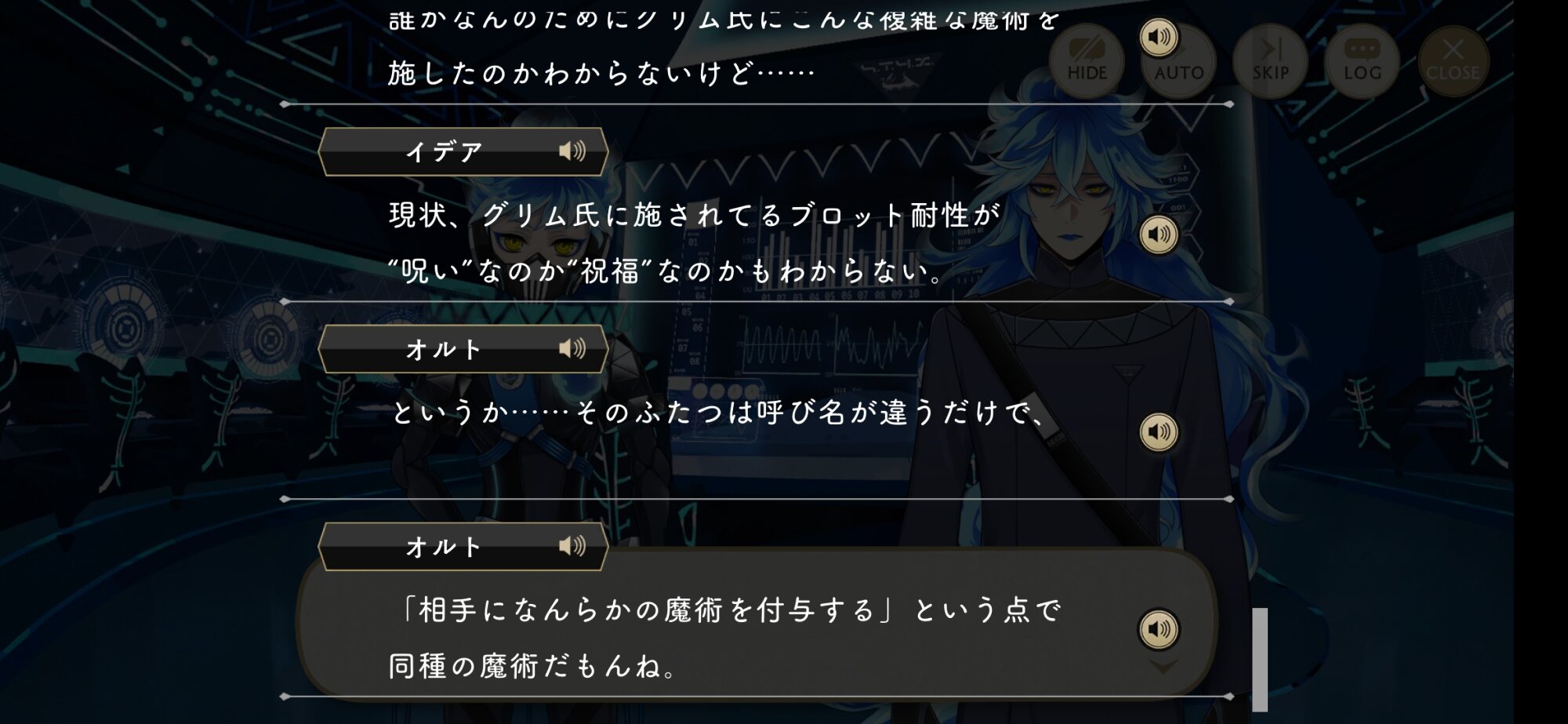Skip the story with SKIP button
This screenshot has height=724, width=1568.
(x=1271, y=60)
